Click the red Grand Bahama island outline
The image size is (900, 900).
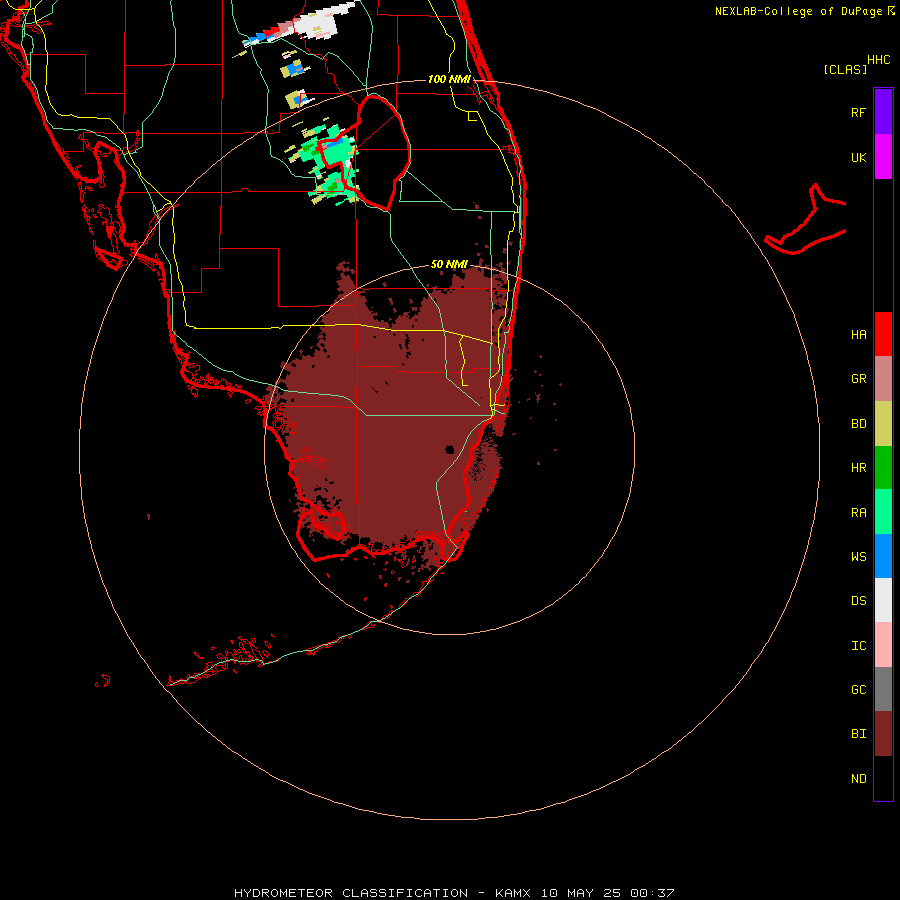(806, 221)
